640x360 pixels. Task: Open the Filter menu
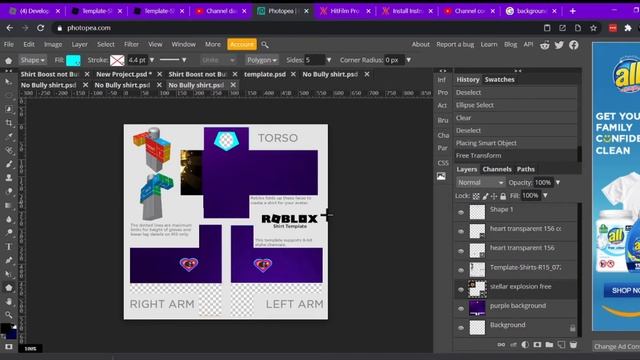131,44
